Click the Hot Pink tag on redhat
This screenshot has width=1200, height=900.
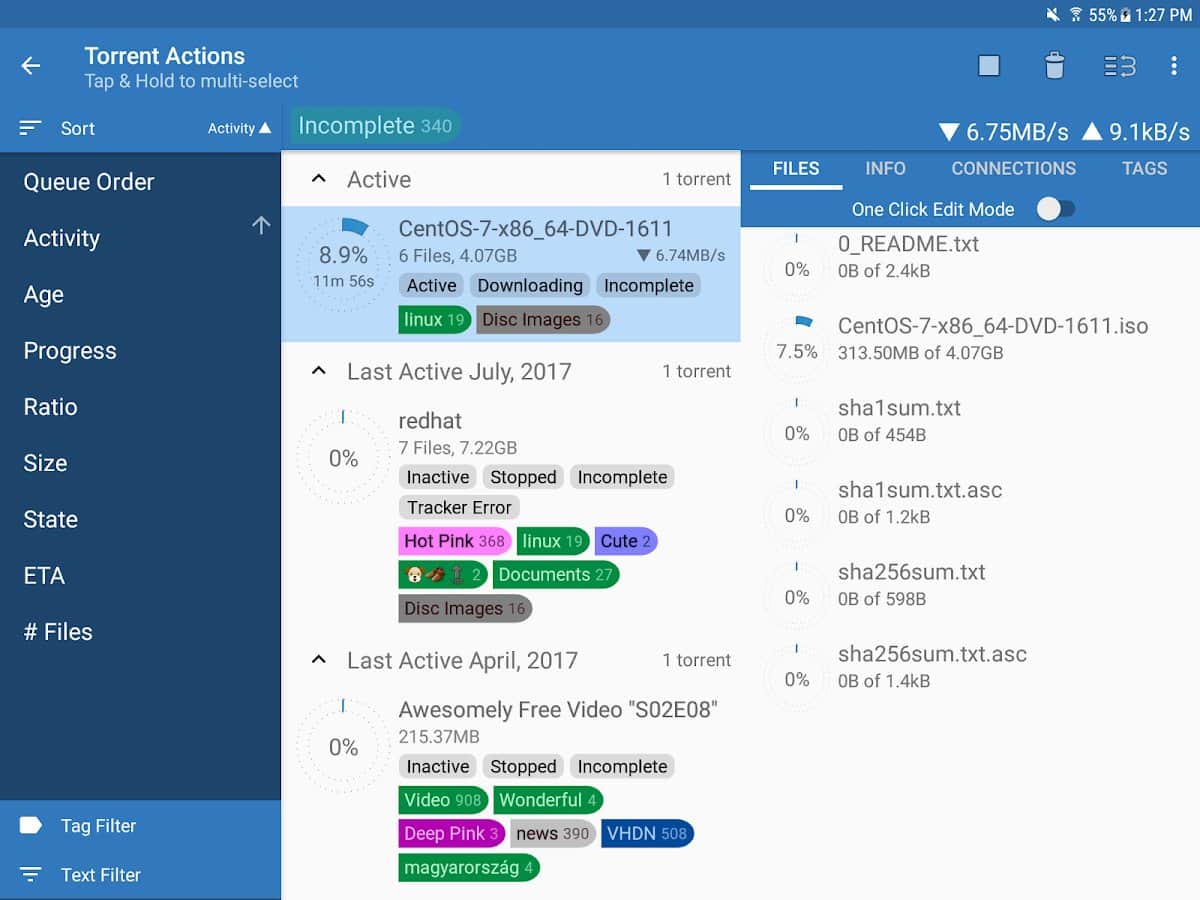point(454,541)
